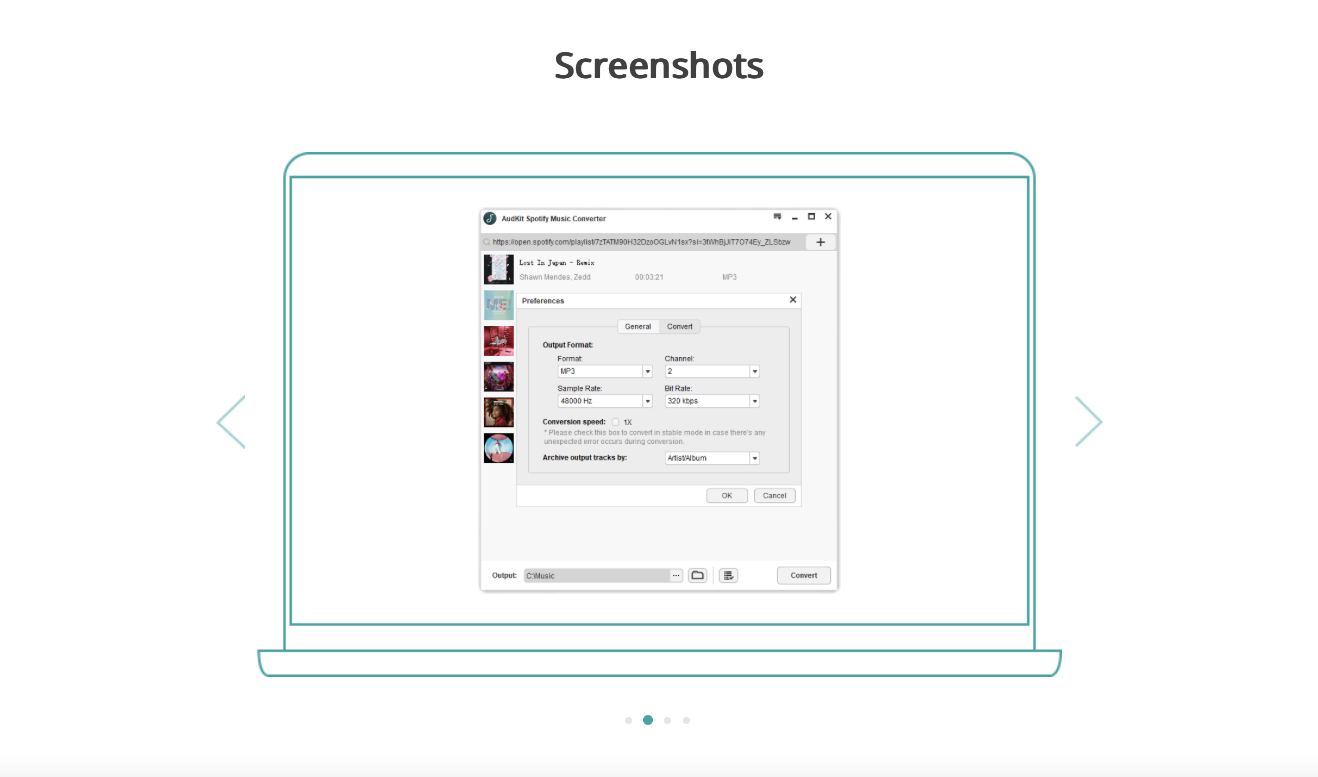This screenshot has height=777, width=1318.
Task: Select the fifth track's portrait album cover
Action: (x=499, y=412)
